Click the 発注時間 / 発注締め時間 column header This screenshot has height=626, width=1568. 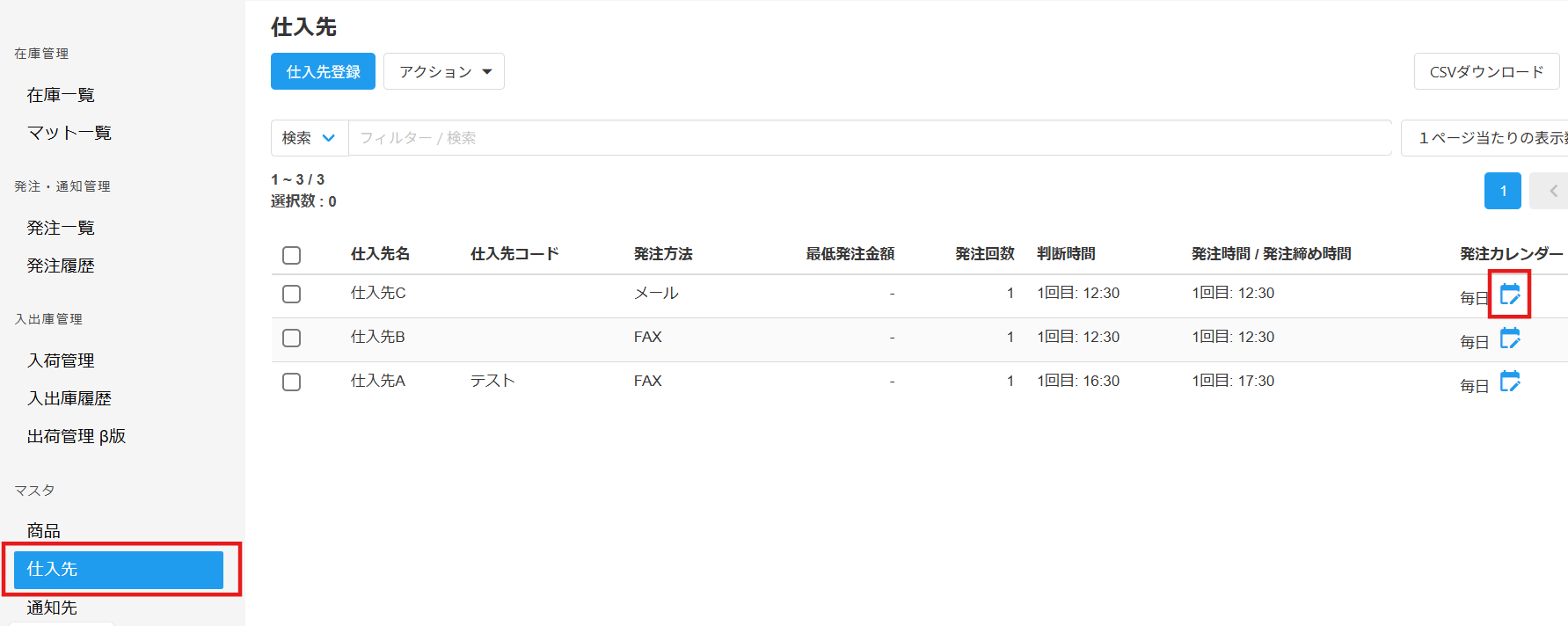1271,254
